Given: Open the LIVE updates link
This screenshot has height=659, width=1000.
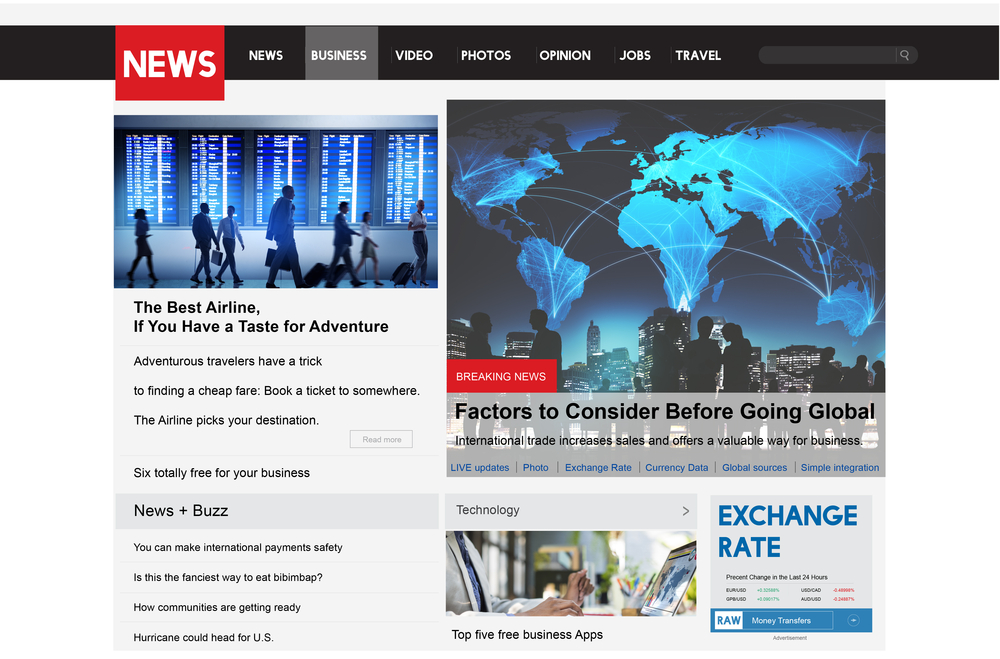Looking at the screenshot, I should (x=480, y=468).
